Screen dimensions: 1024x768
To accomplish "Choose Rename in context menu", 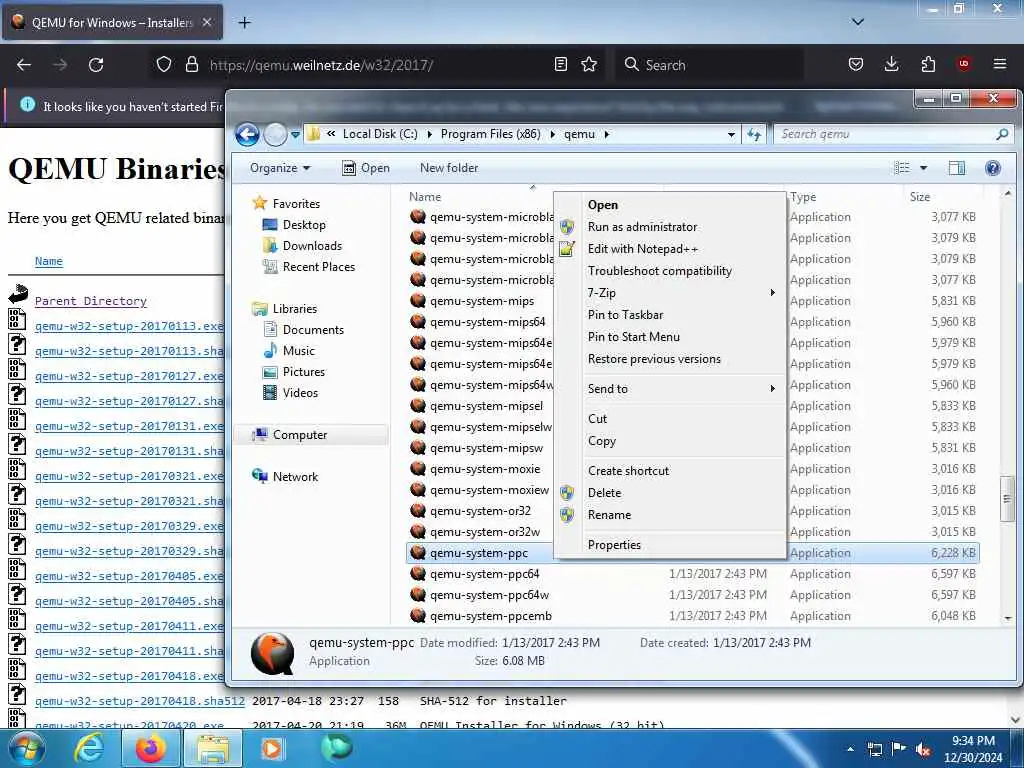I will point(670,515).
